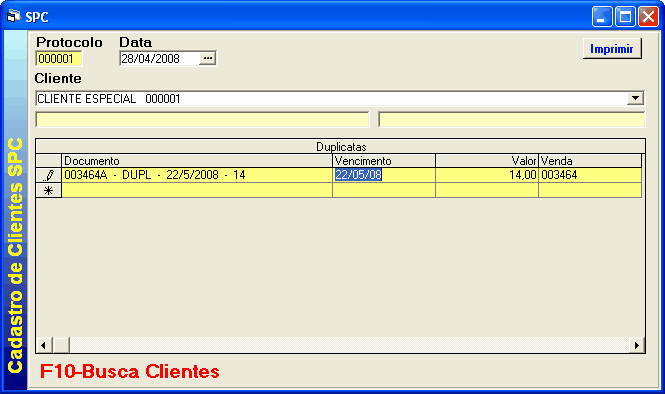Click the CLIENTE ESPECIAL 000001 combo box

click(340, 98)
